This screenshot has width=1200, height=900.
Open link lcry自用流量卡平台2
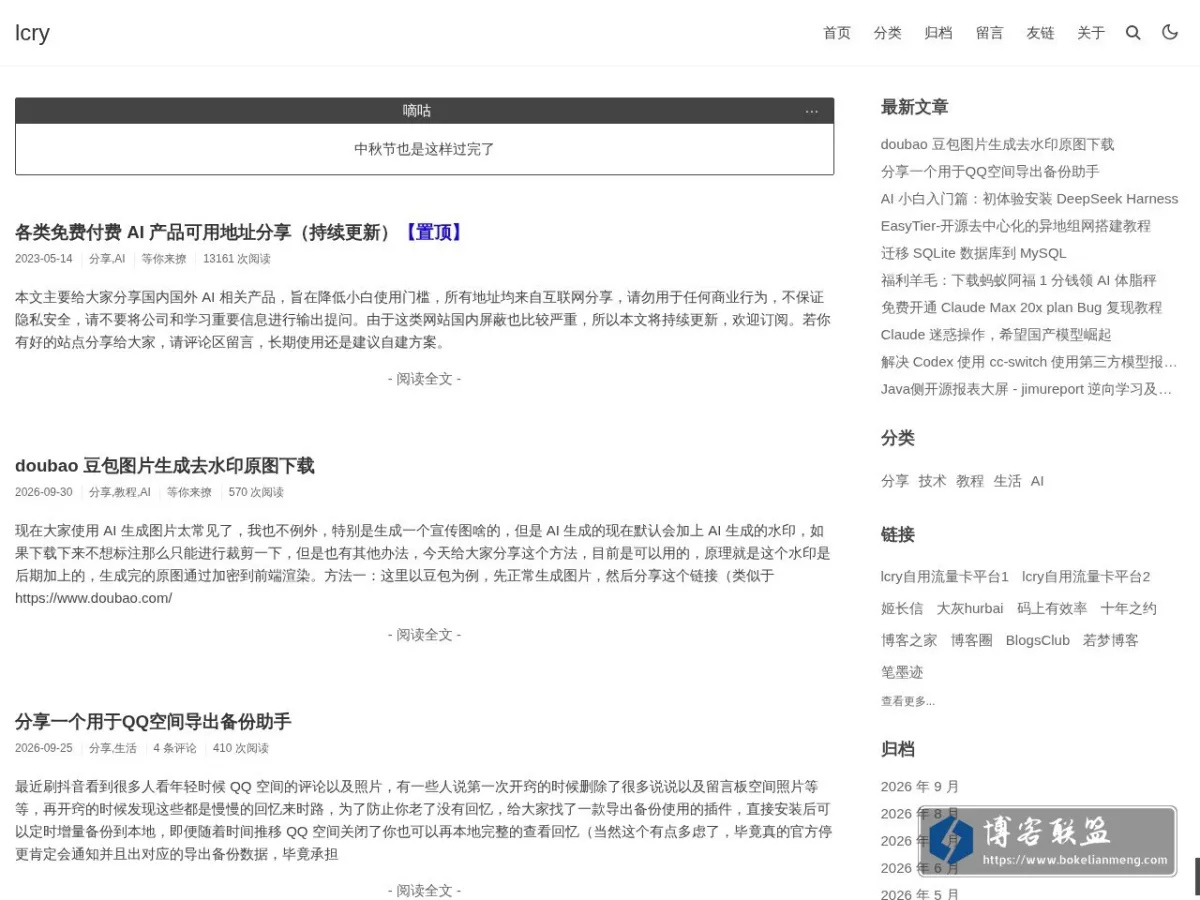[x=1086, y=576]
